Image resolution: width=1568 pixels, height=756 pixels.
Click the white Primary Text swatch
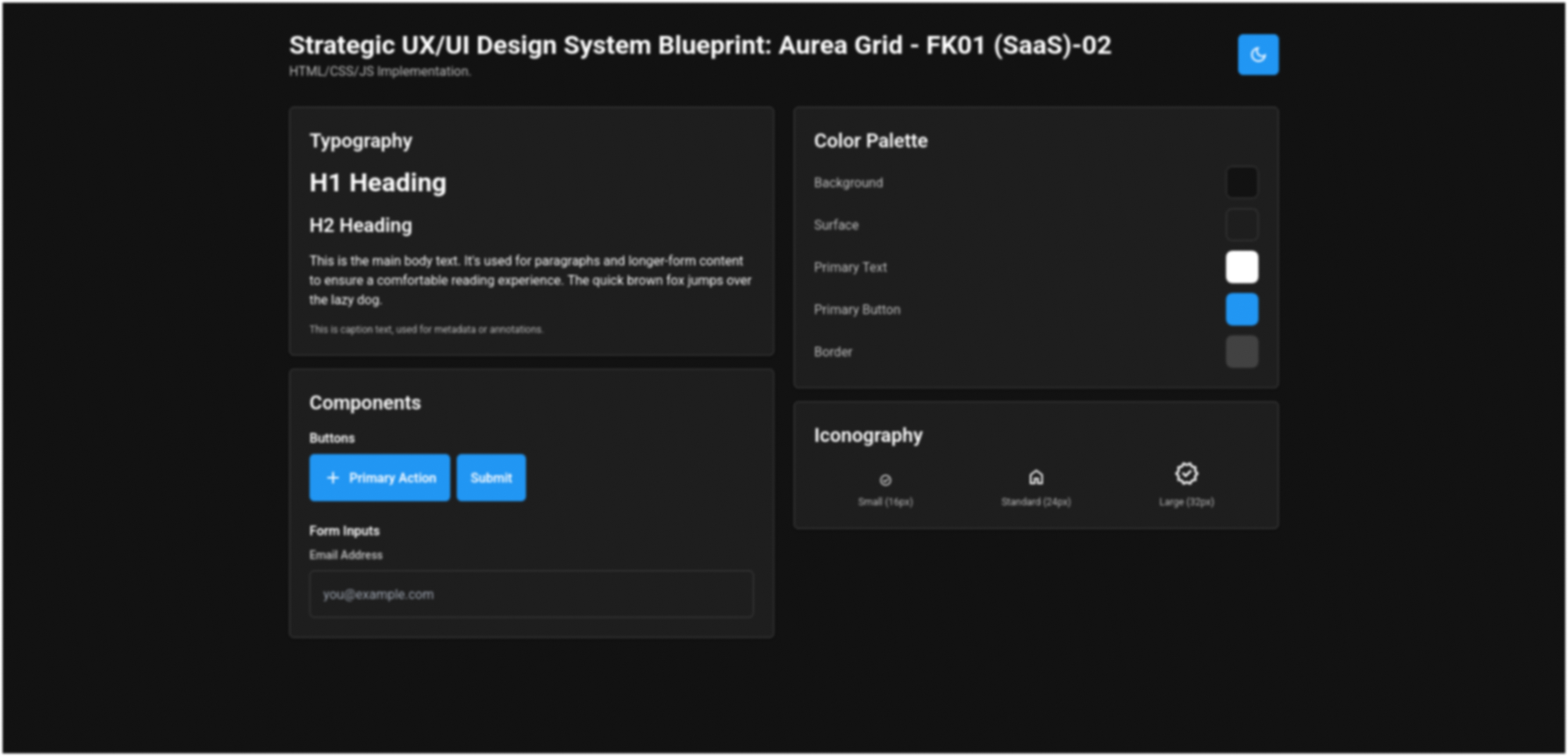1242,267
